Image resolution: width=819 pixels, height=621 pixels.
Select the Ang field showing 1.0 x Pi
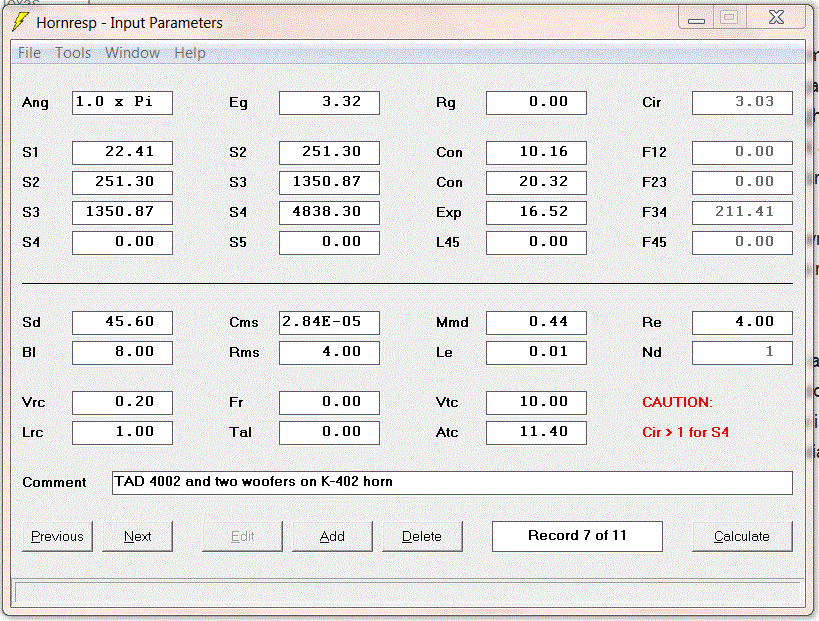(x=122, y=103)
